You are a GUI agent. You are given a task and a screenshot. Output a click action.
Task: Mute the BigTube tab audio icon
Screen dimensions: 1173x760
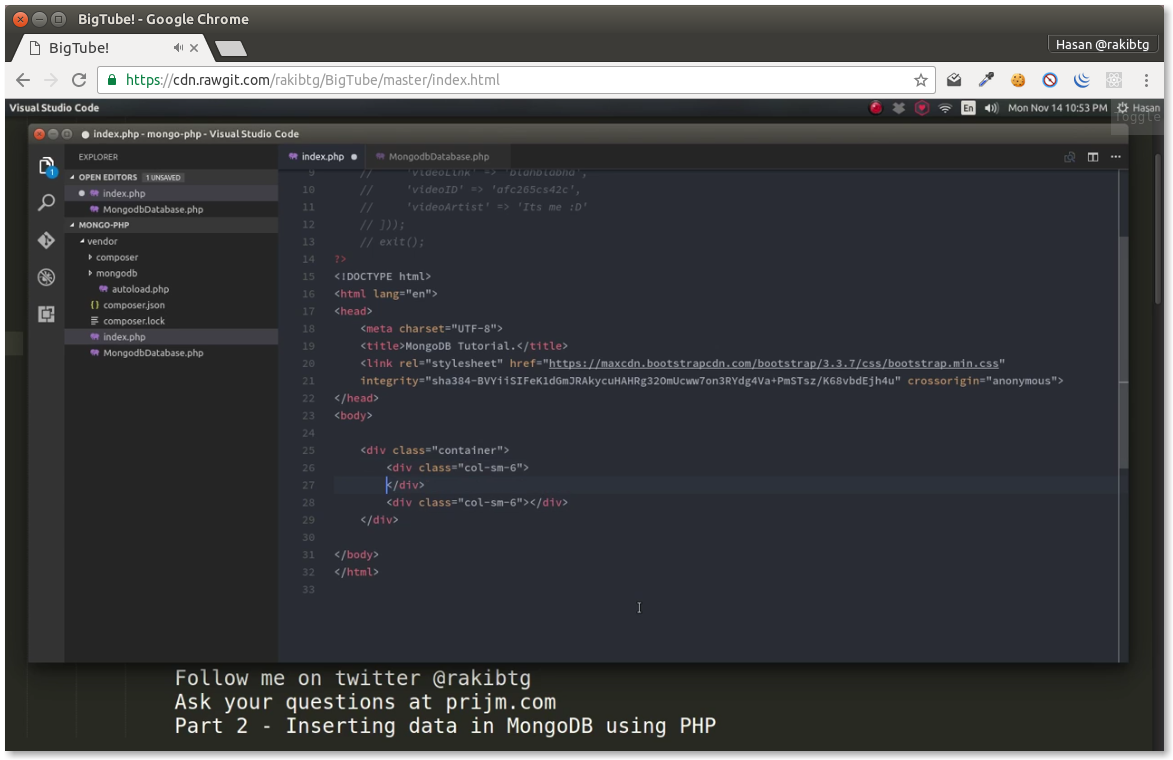click(x=178, y=48)
